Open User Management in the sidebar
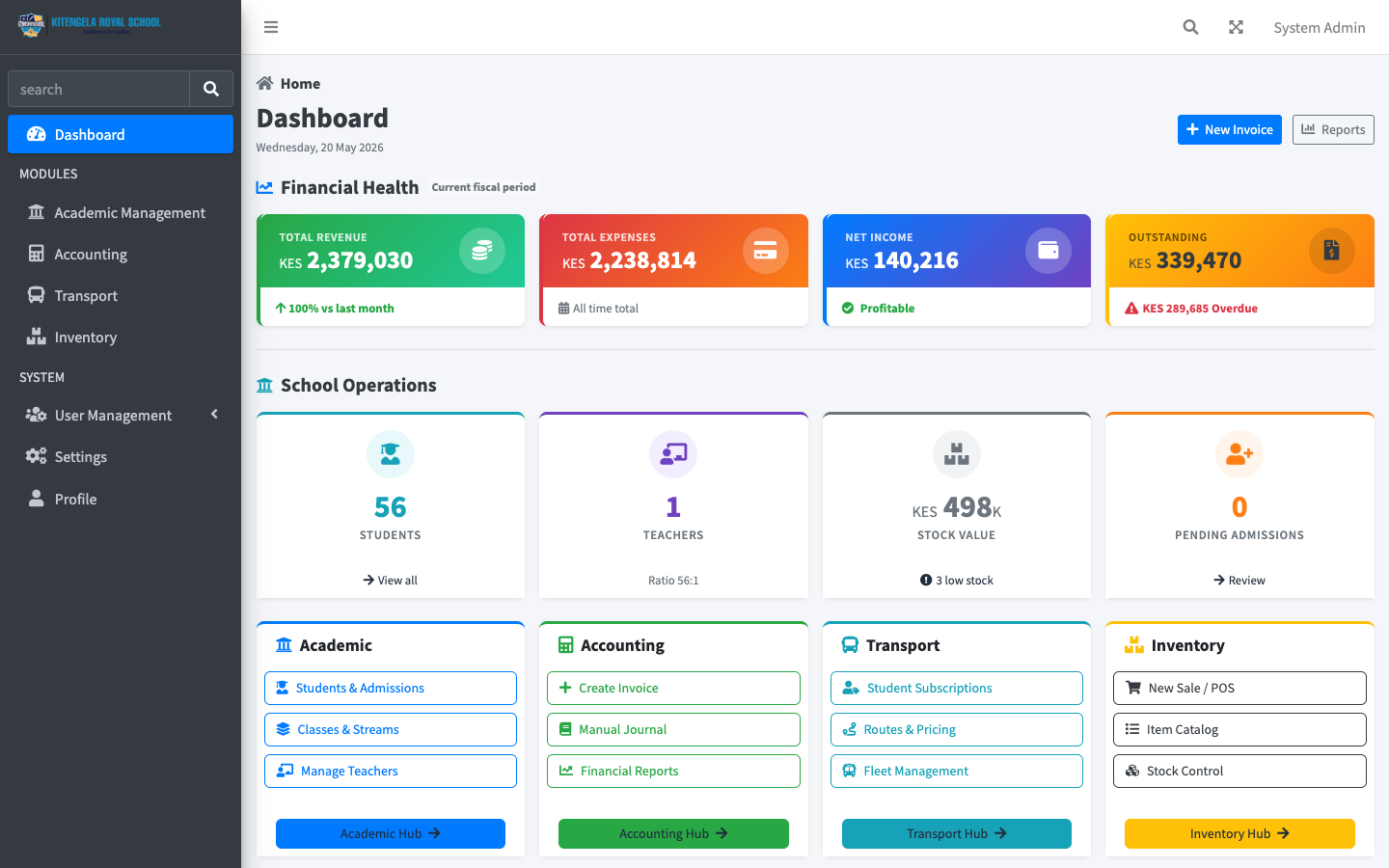Image resolution: width=1389 pixels, height=868 pixels. coord(121,415)
